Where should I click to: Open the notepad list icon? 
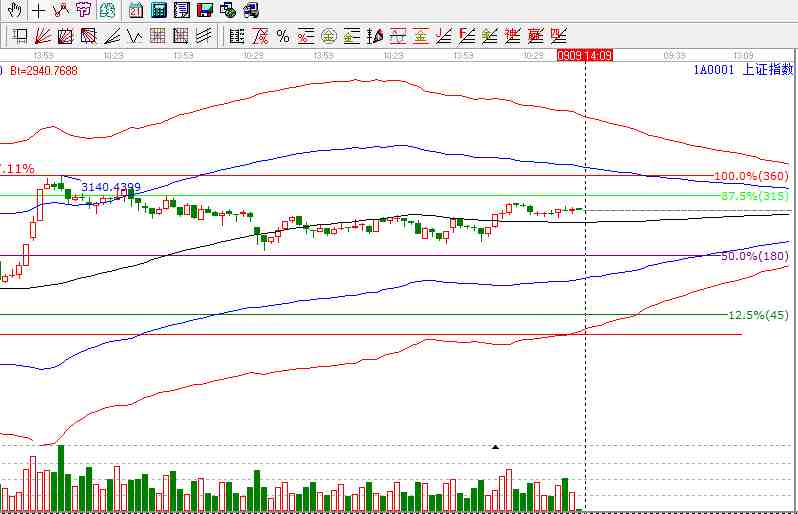[182, 10]
